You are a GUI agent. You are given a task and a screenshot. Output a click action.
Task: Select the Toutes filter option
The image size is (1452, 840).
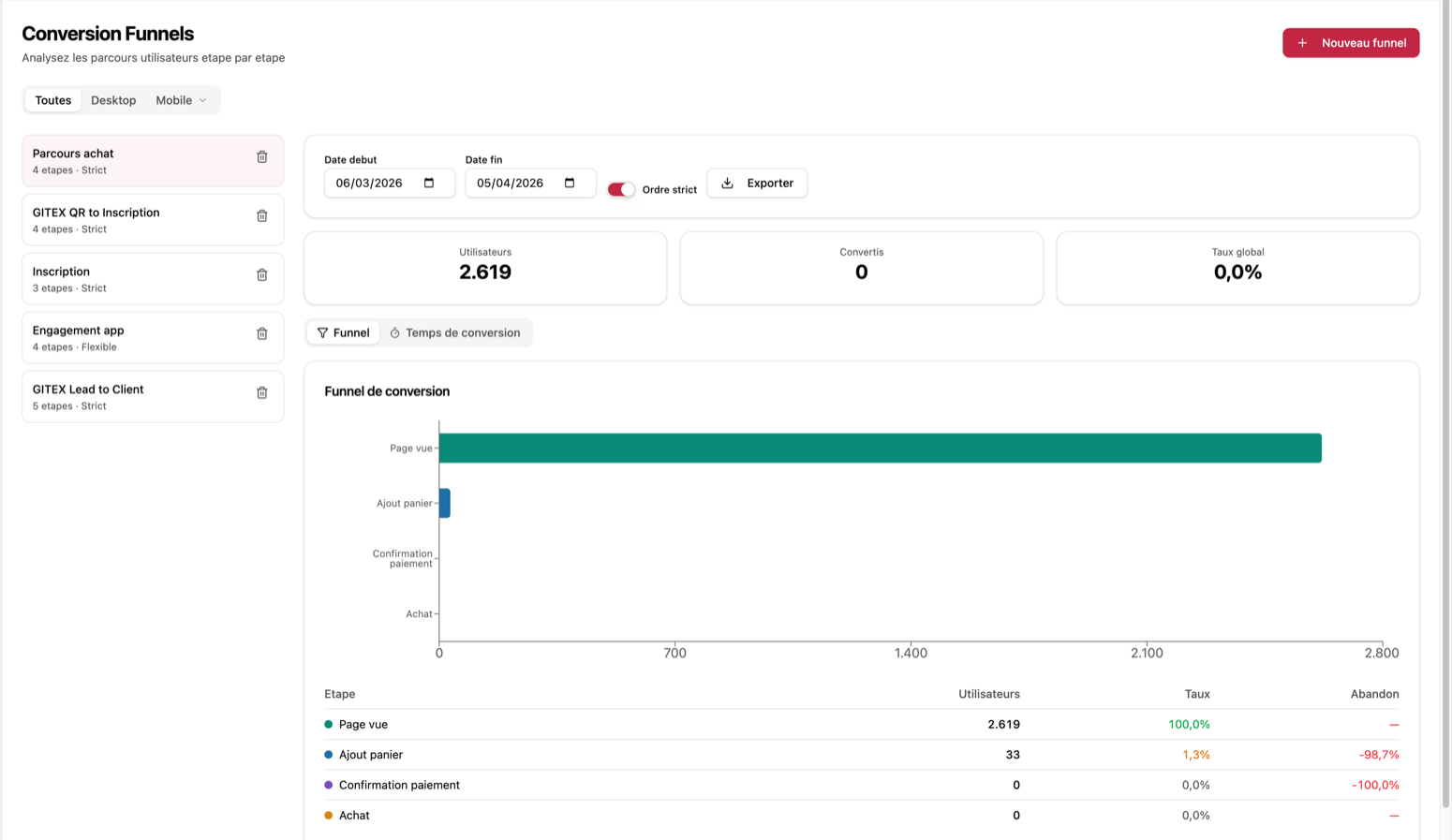[x=52, y=99]
